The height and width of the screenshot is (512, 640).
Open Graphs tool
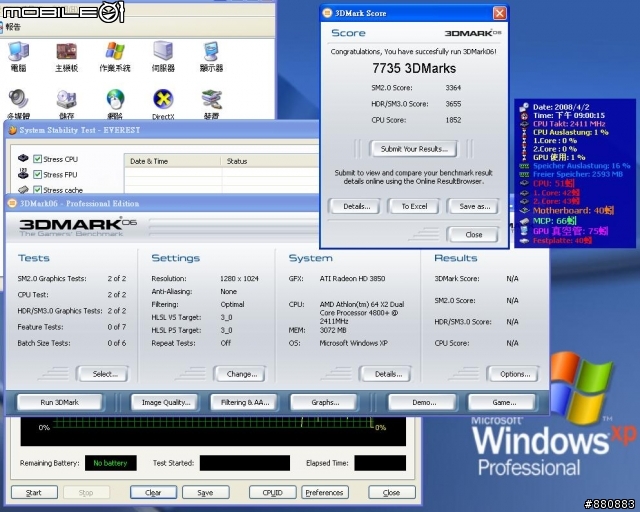[x=325, y=403]
